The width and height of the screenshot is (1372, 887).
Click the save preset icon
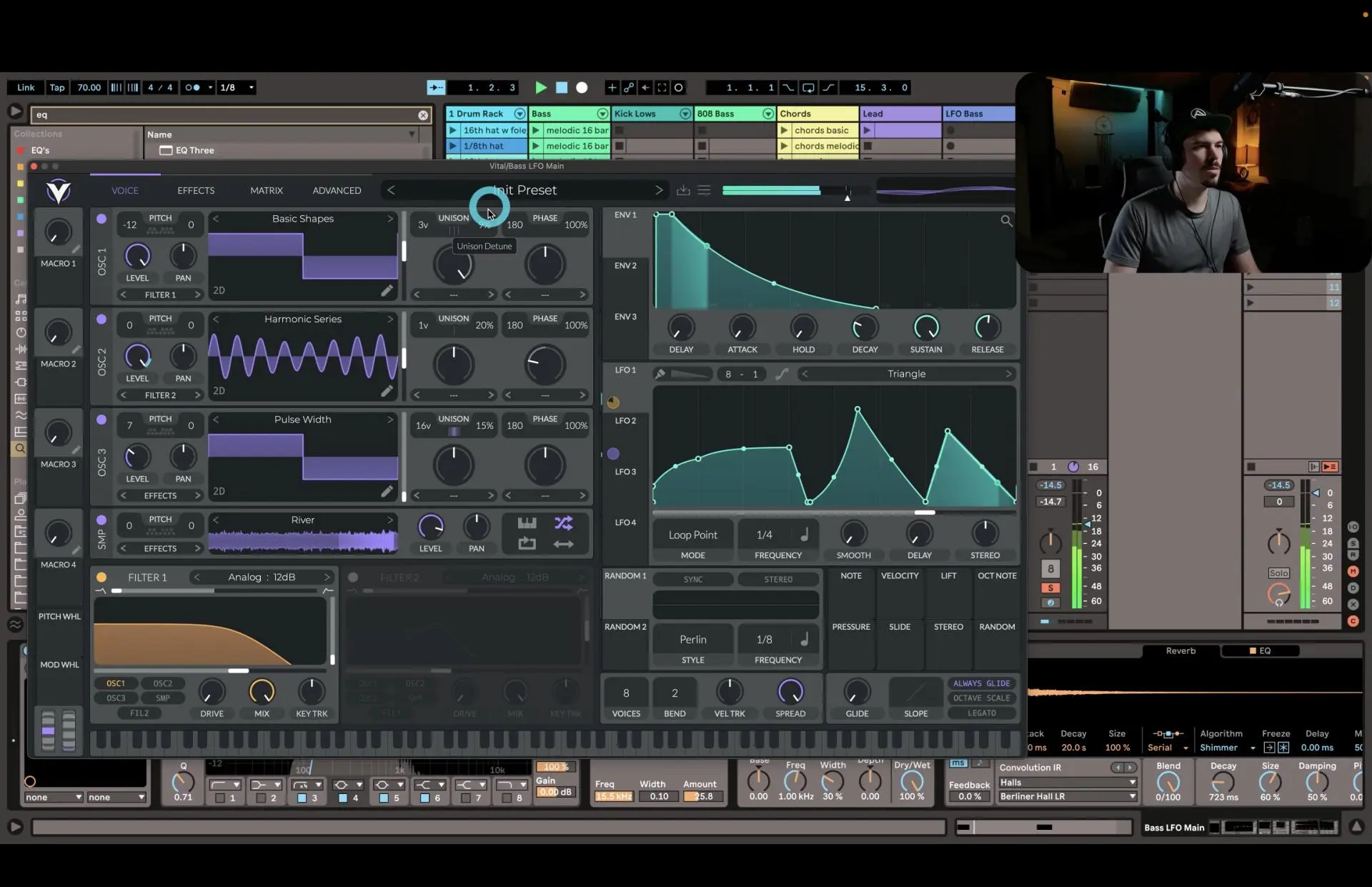pyautogui.click(x=683, y=190)
